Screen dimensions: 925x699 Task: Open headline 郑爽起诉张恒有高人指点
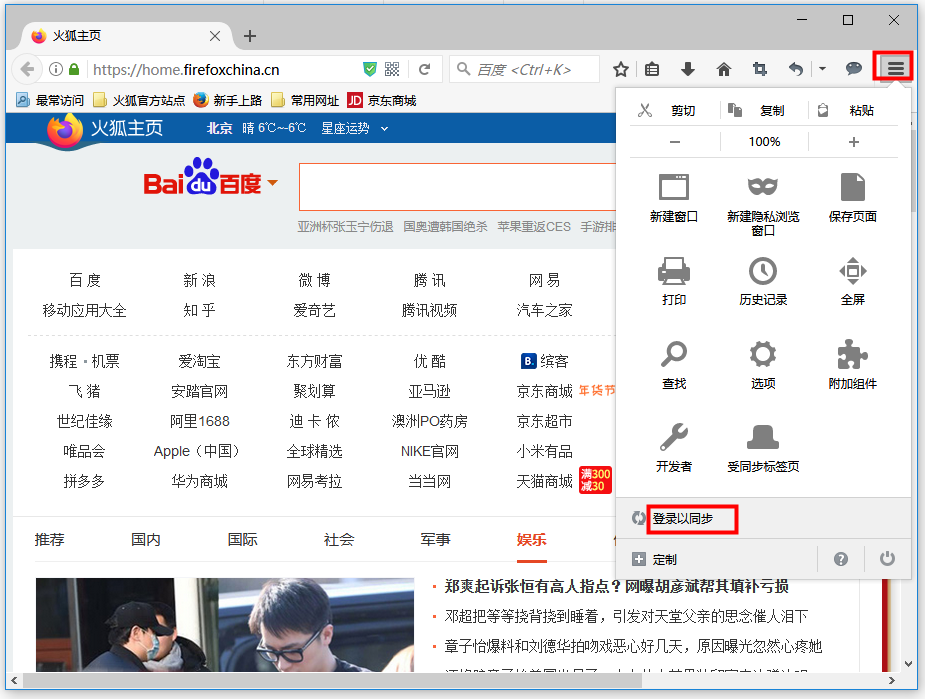click(x=616, y=586)
